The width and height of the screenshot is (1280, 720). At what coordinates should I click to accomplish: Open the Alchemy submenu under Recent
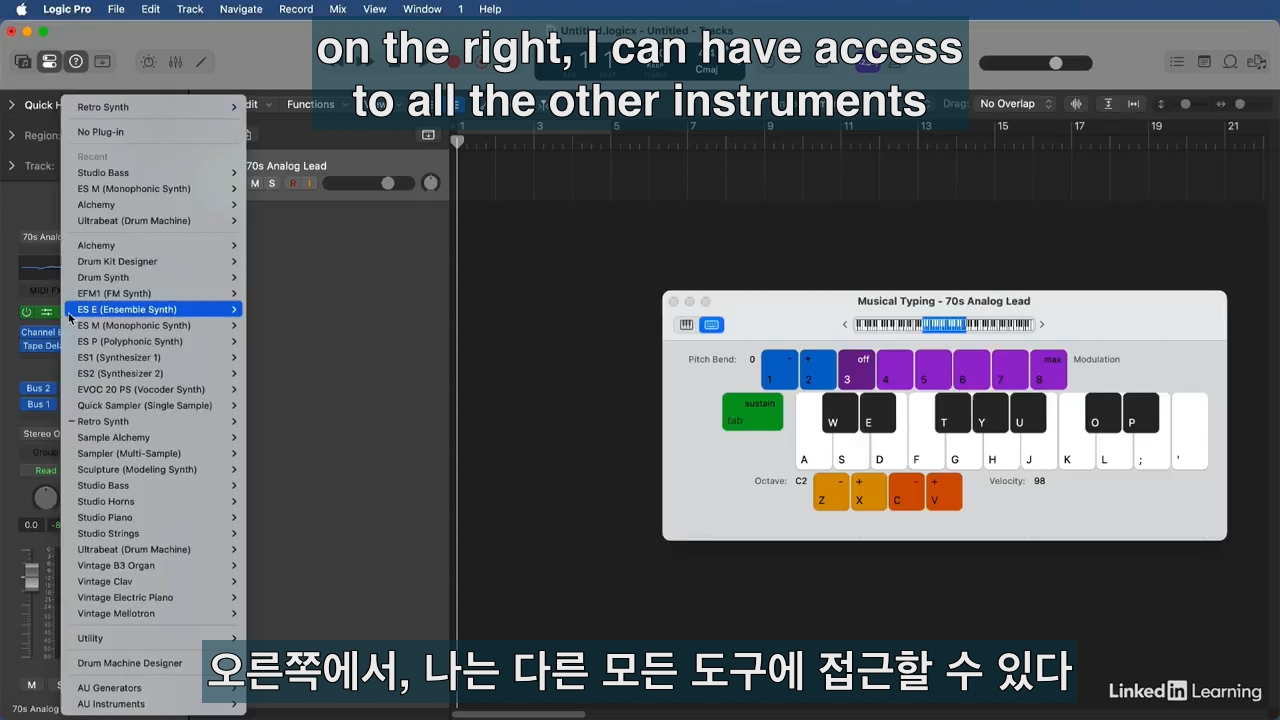pos(153,205)
